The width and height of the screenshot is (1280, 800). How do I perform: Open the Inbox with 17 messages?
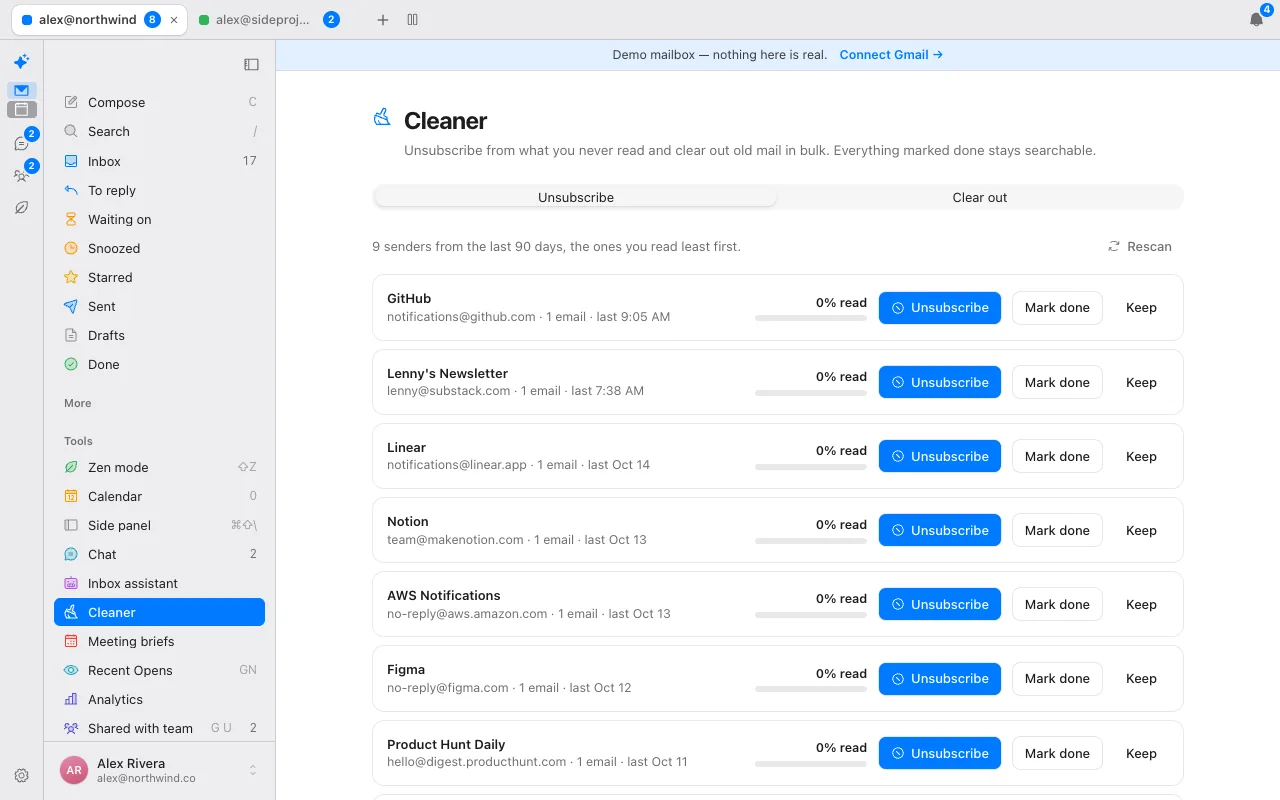pos(160,161)
